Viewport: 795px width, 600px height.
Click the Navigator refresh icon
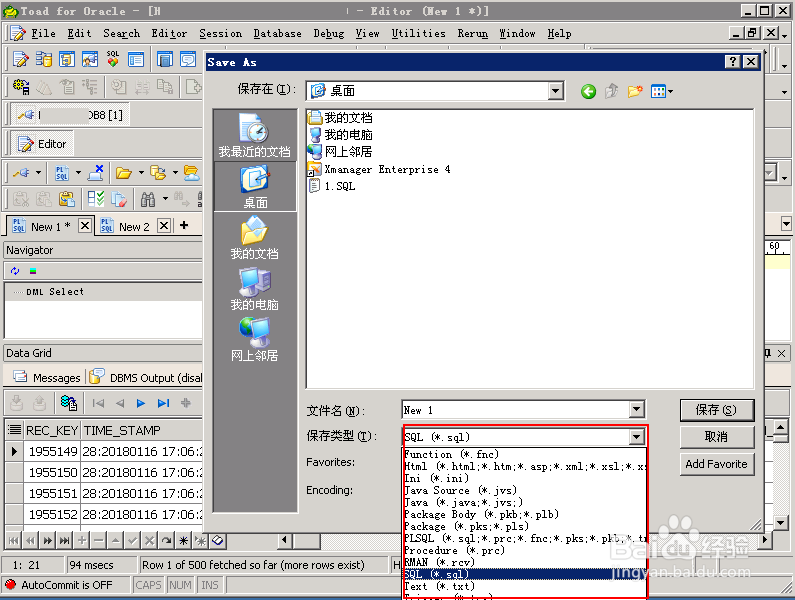point(15,271)
